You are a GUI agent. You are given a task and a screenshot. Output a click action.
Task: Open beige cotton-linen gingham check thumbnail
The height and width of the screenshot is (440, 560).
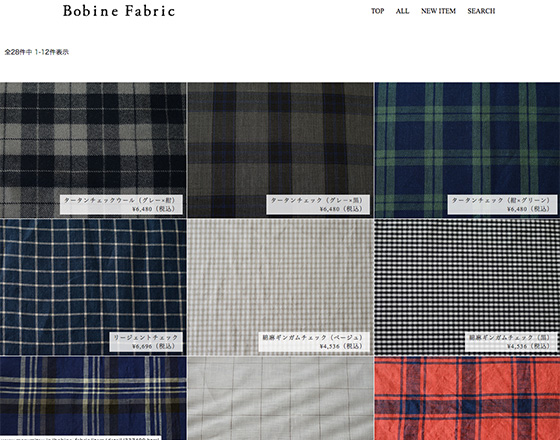tap(280, 287)
